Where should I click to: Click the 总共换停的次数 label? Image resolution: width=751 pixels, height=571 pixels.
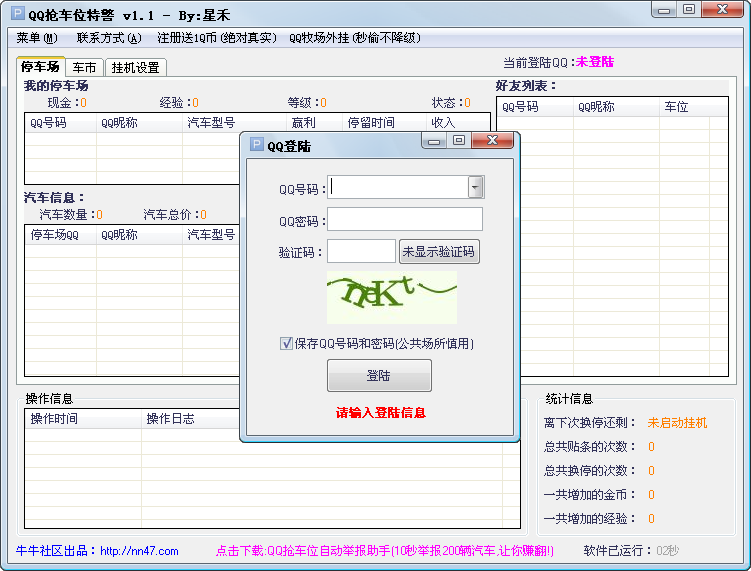[590, 471]
